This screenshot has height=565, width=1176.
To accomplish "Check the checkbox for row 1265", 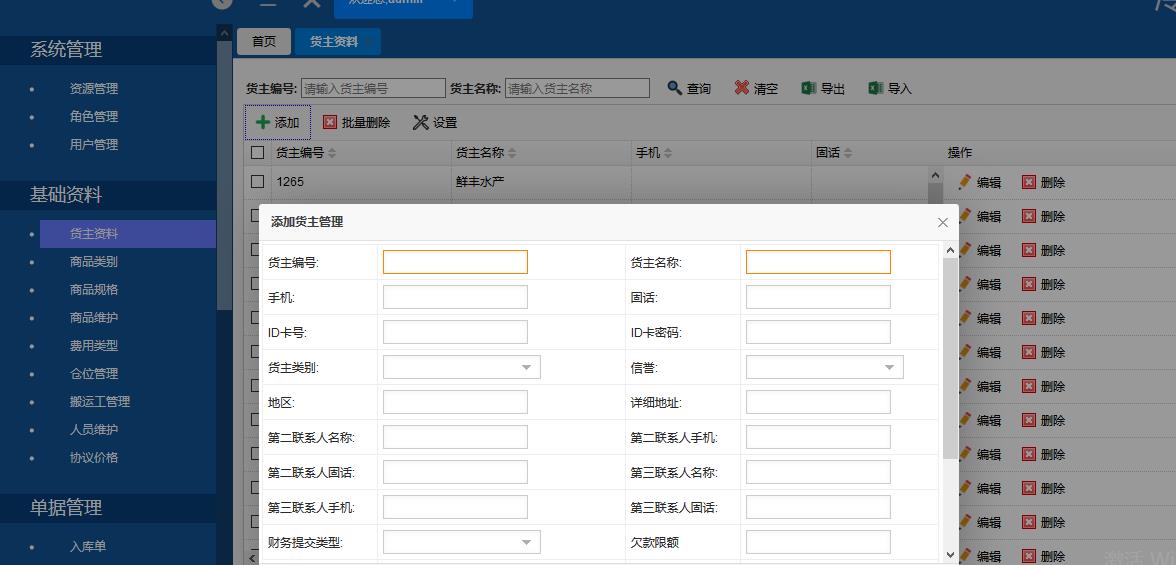I will [x=258, y=182].
